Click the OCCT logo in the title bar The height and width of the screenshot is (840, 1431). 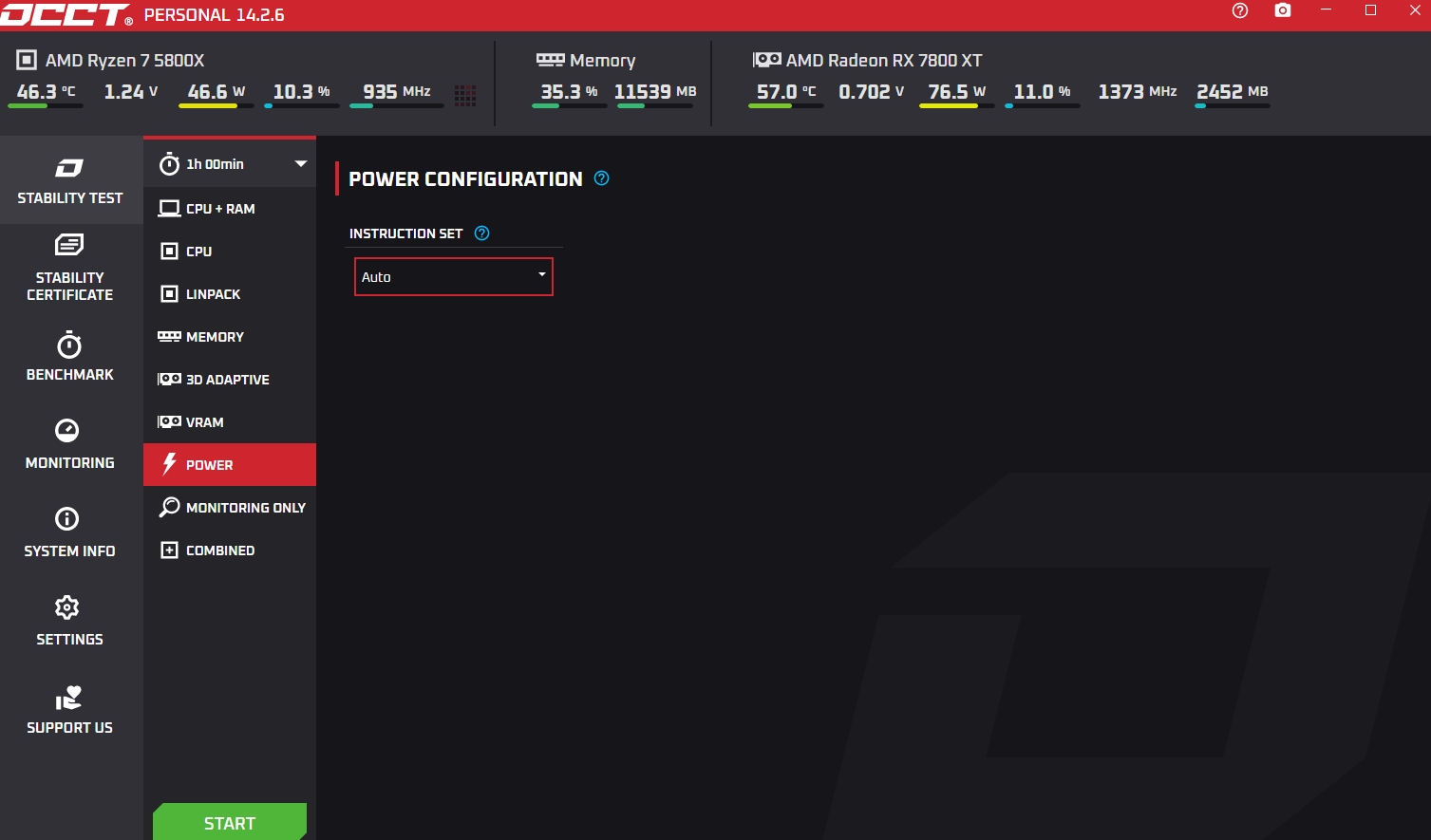point(66,14)
